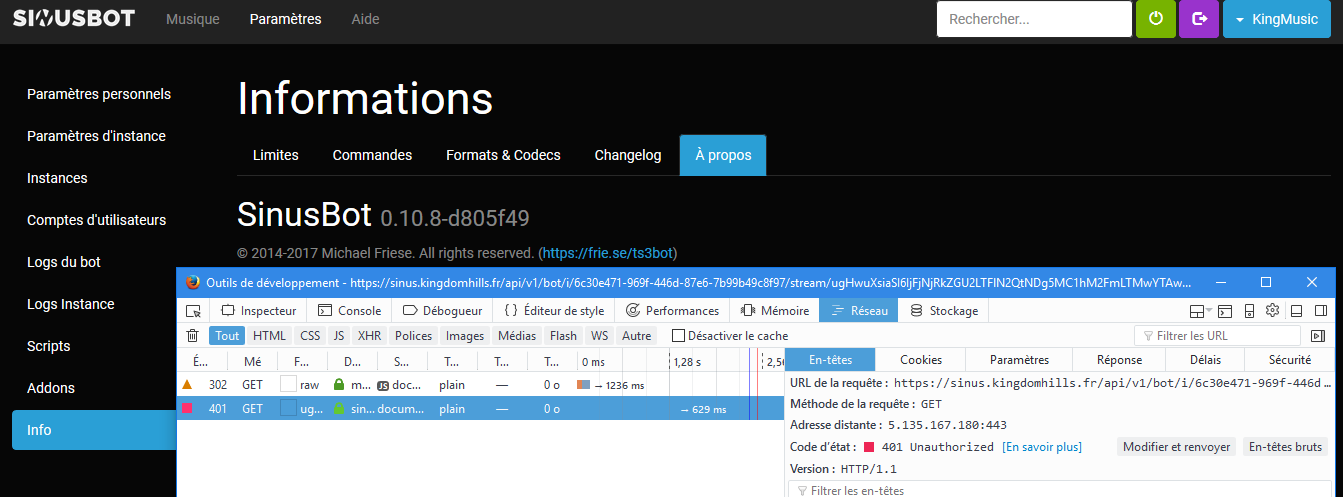Collapse the request details pane toggle
1343x497 pixels.
[1318, 336]
